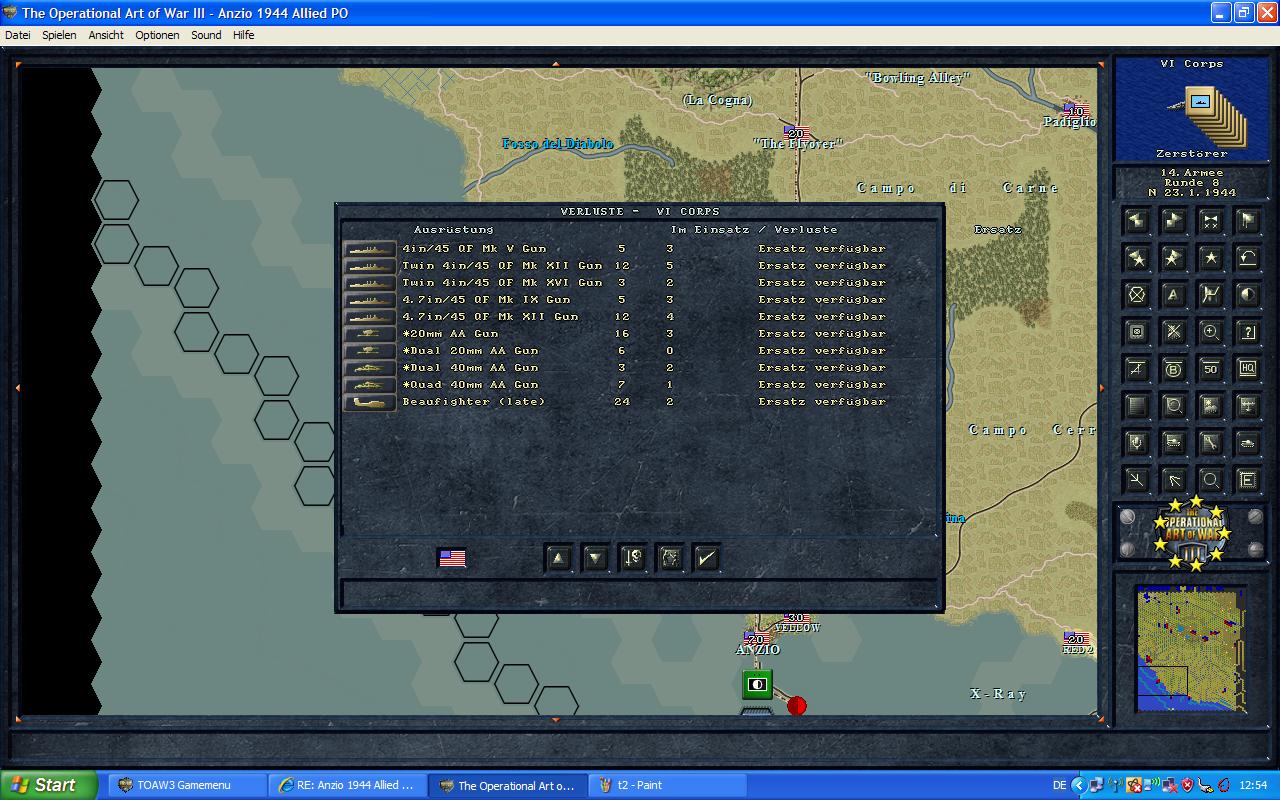This screenshot has width=1280, height=800.
Task: Select the '4.7in/45 QF Mk IX Gun' row
Action: [x=640, y=300]
